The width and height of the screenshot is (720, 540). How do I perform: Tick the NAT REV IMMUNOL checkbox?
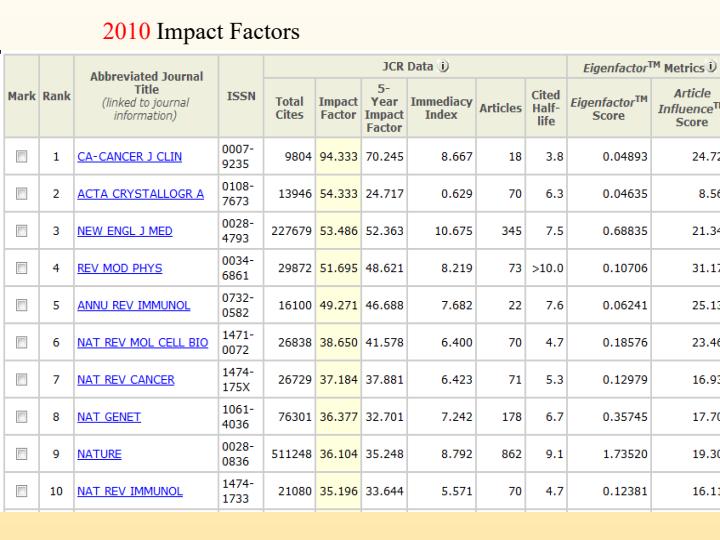pos(22,491)
